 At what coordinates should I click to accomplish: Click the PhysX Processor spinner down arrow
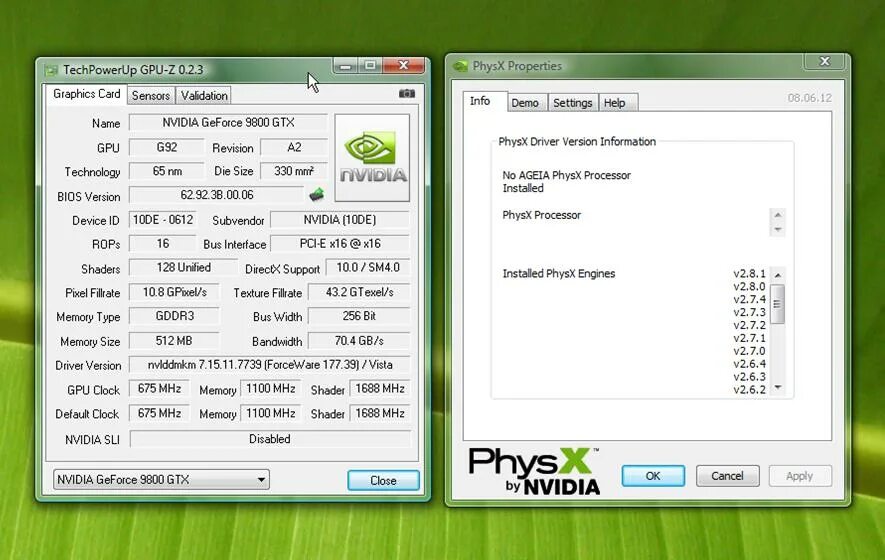tap(778, 229)
